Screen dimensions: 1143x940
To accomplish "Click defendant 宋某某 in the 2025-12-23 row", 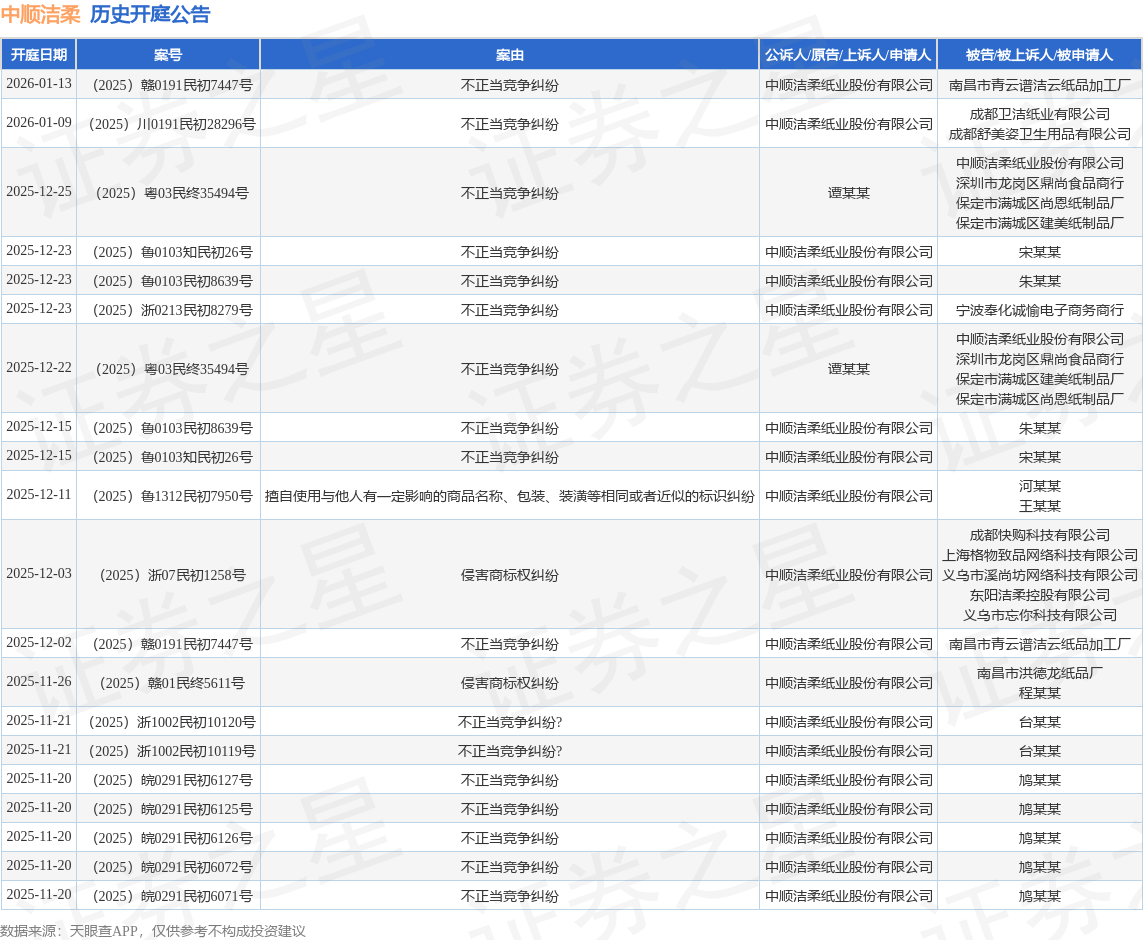I will coord(1039,252).
